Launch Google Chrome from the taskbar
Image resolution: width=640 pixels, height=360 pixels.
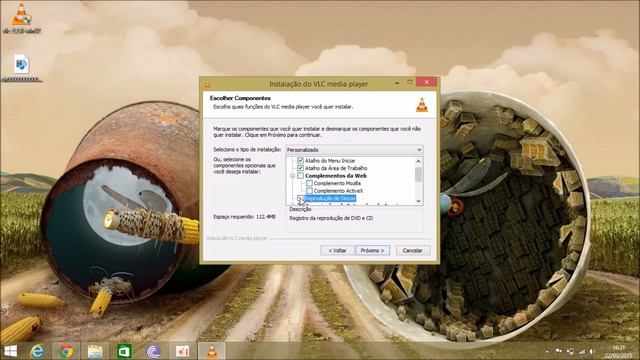[66, 351]
